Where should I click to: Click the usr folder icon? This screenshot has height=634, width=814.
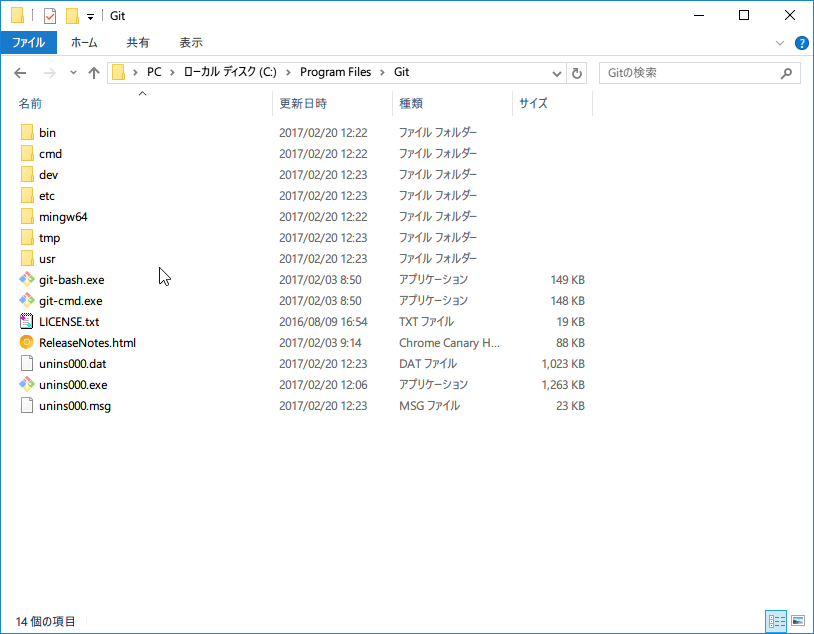27,259
